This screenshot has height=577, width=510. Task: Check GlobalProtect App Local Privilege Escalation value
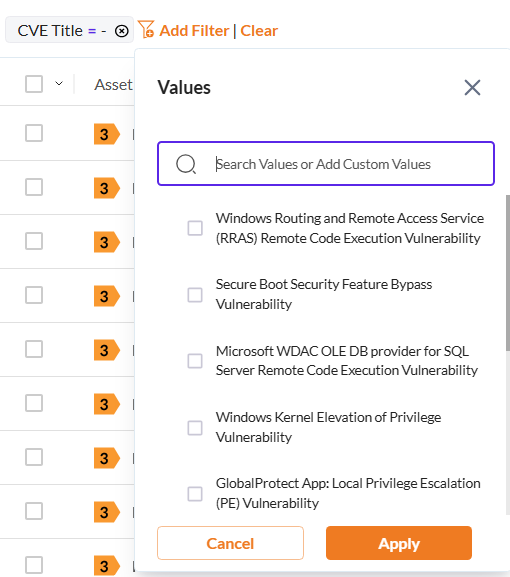195,493
